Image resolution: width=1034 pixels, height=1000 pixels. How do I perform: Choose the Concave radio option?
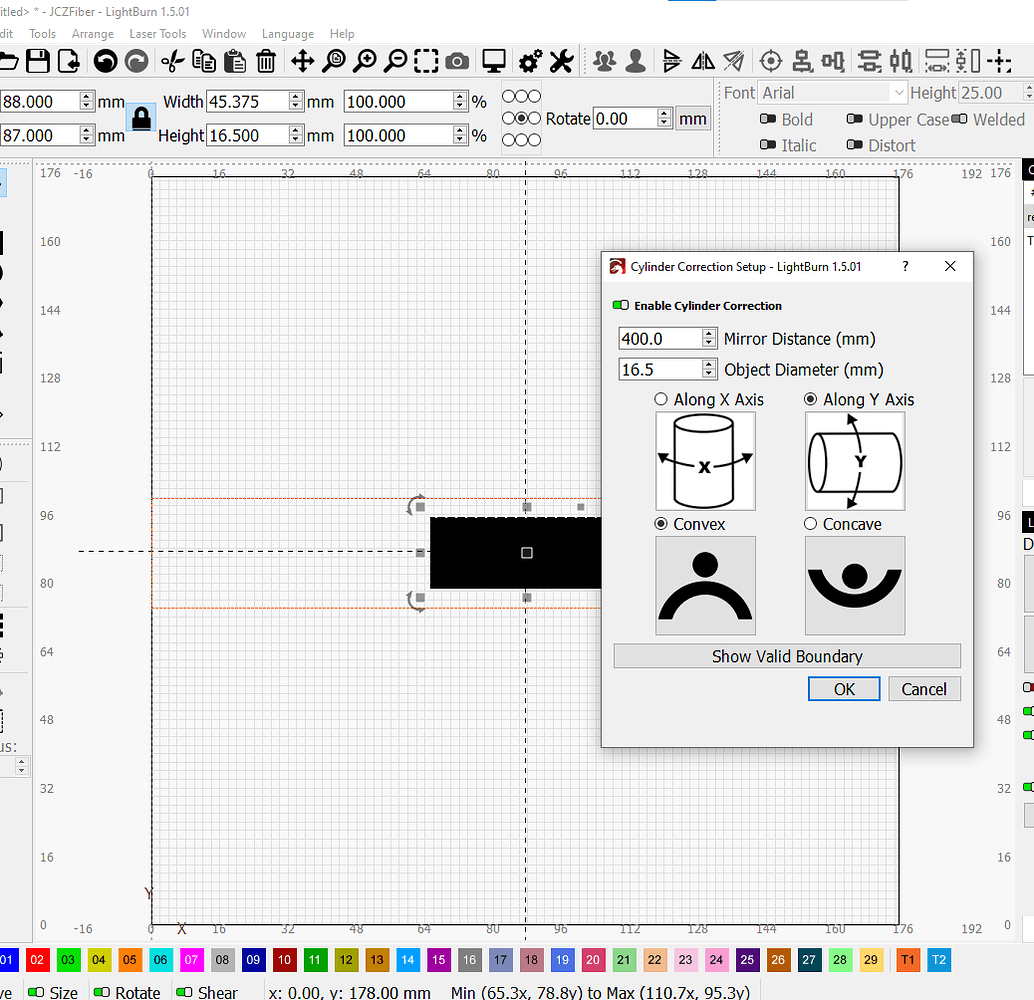pyautogui.click(x=810, y=524)
